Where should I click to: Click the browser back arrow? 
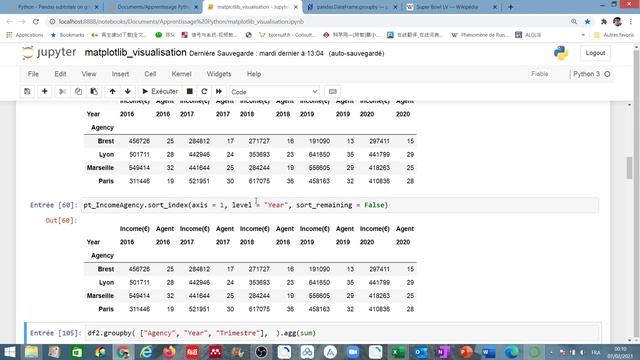pyautogui.click(x=9, y=22)
